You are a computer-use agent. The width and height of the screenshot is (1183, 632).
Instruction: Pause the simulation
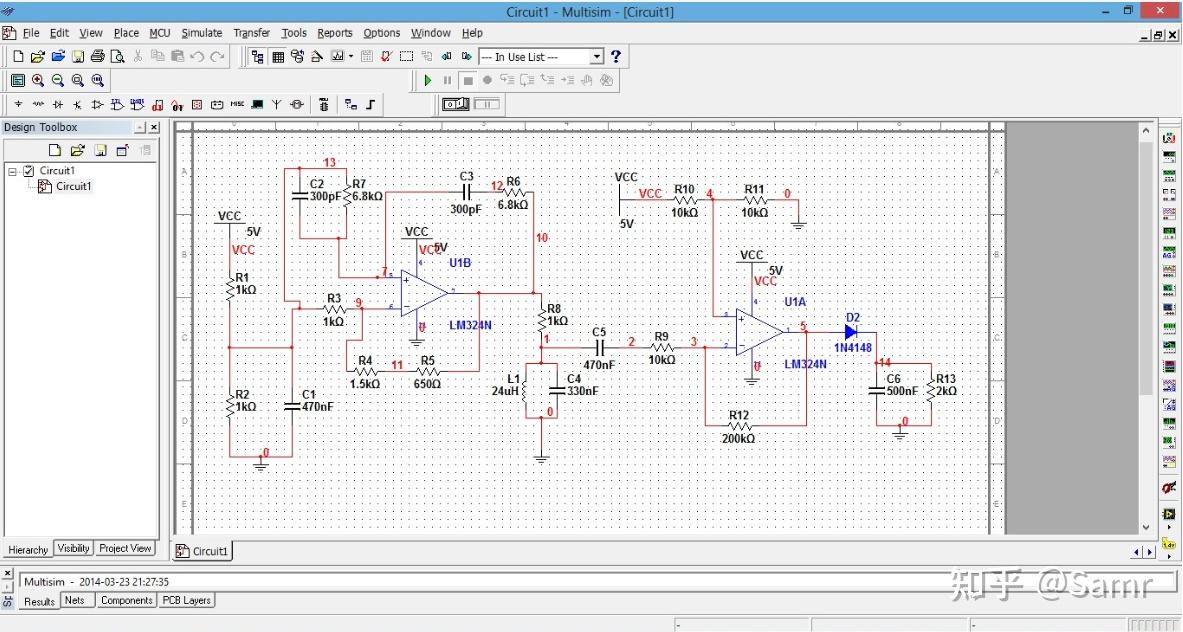coord(446,80)
